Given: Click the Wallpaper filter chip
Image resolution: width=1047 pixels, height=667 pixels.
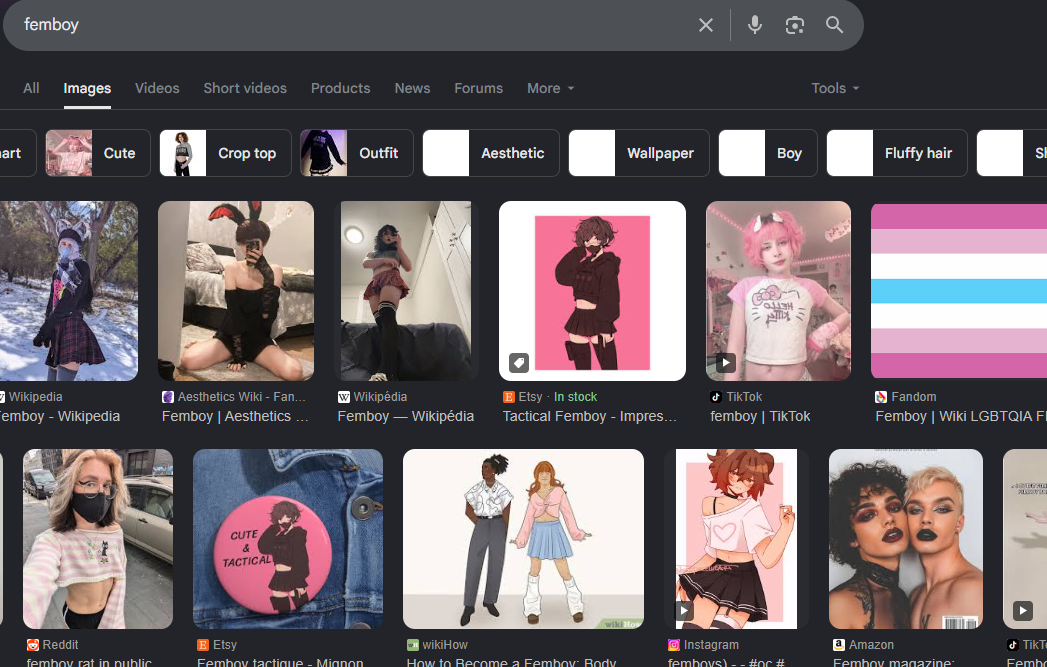Looking at the screenshot, I should pyautogui.click(x=638, y=153).
